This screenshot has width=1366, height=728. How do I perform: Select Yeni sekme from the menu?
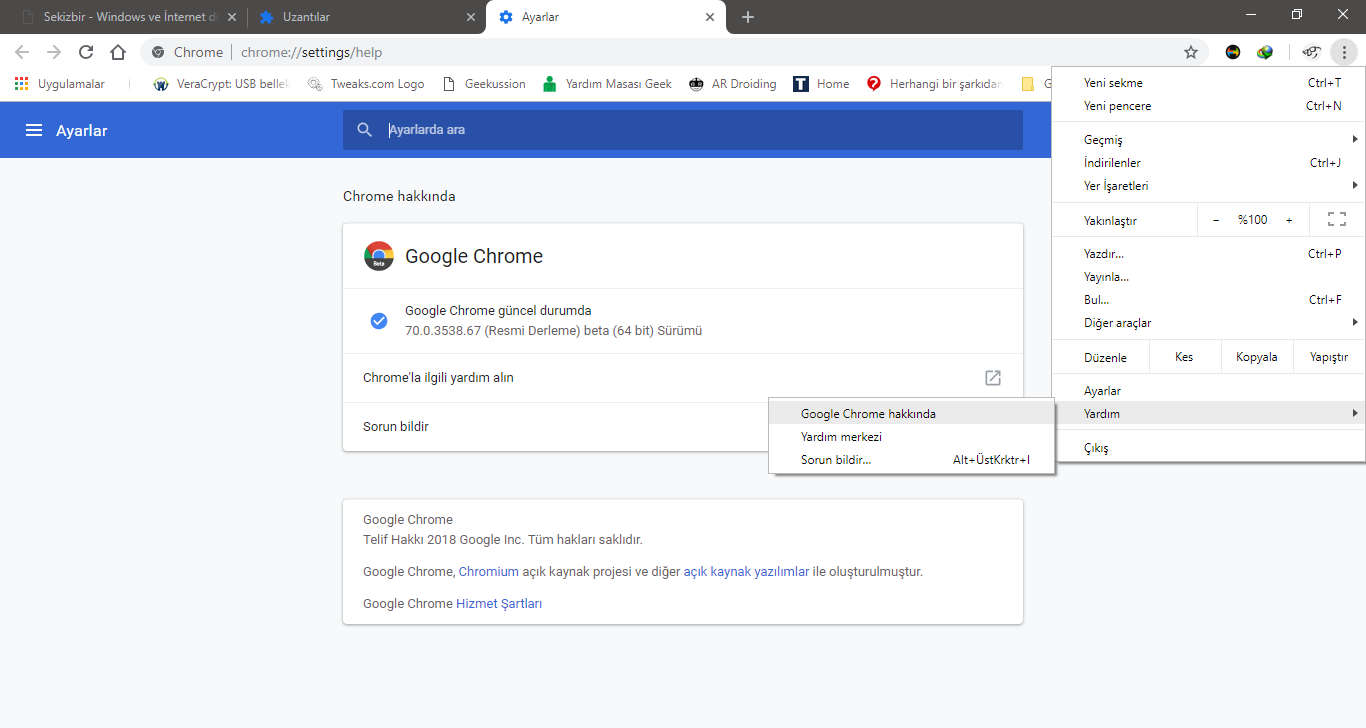[x=1208, y=83]
